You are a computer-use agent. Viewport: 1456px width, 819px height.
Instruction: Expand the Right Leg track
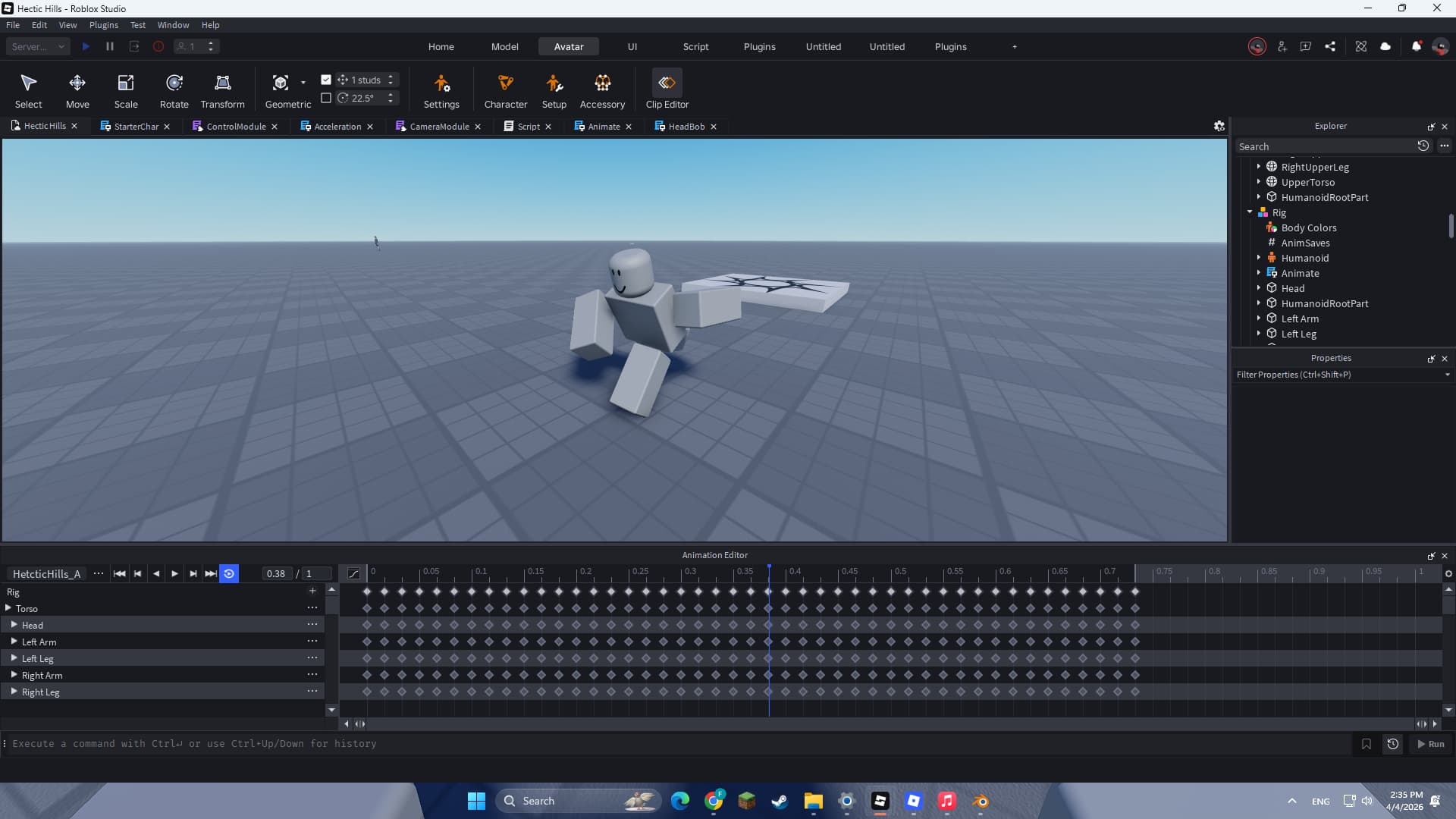pos(14,692)
